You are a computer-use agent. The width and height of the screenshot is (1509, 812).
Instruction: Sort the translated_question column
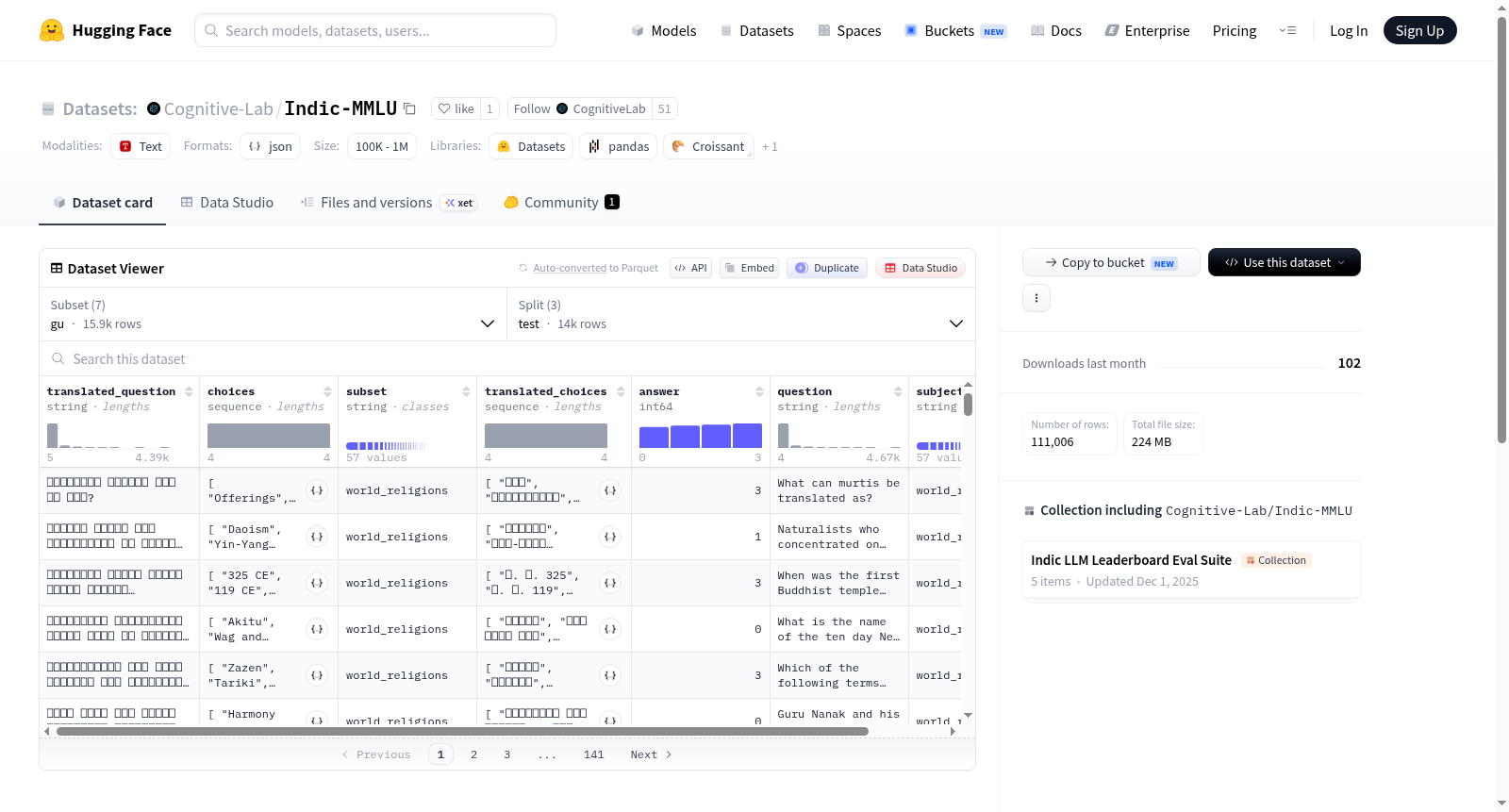point(189,391)
